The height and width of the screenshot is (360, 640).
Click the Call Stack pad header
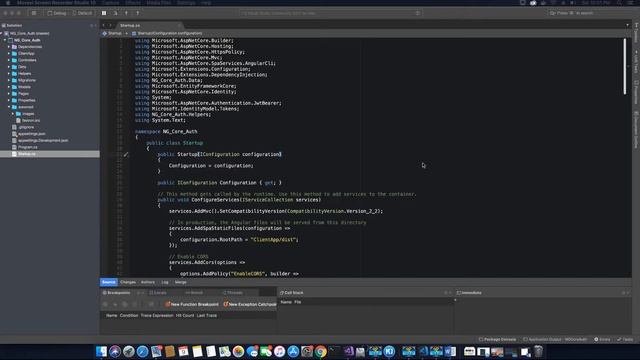click(x=291, y=293)
